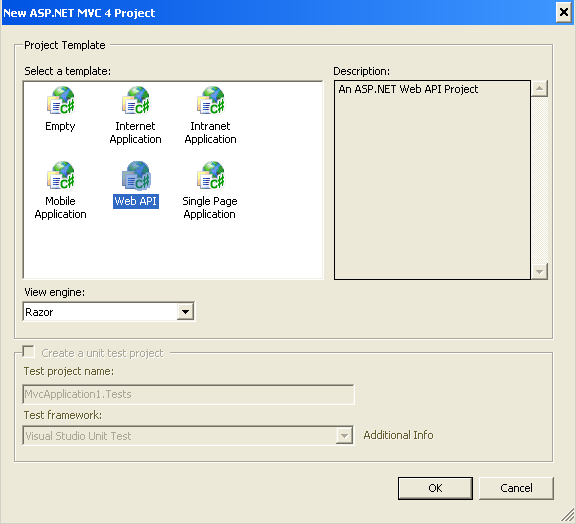Screen dimensions: 576x524
Task: Select the Empty template icon
Action: (x=61, y=100)
